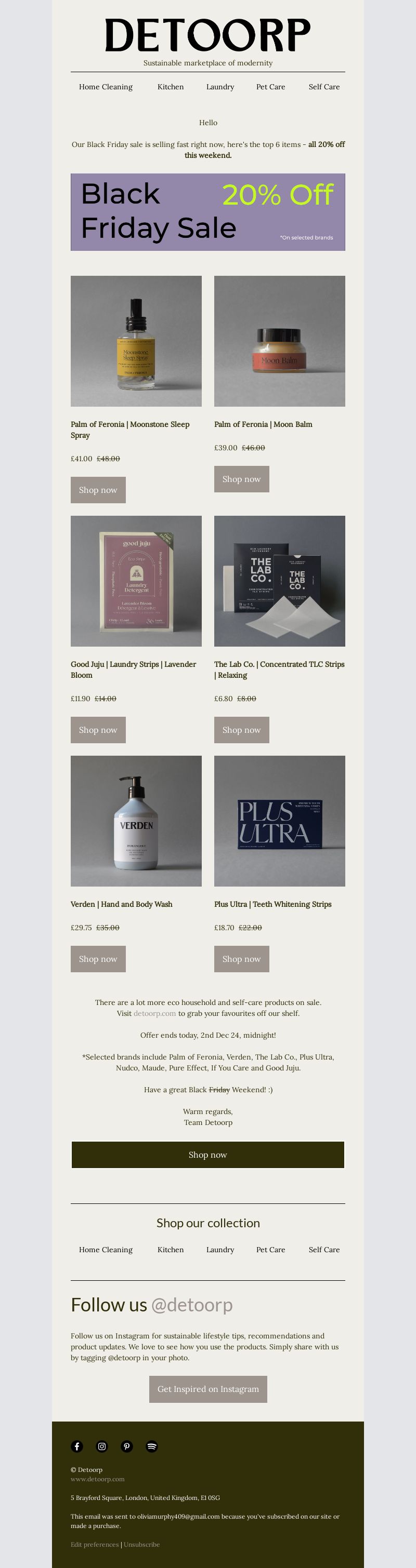Screen dimensions: 416x1568
Task: Click Shop now under Verden Hand Wash
Action: point(98,959)
